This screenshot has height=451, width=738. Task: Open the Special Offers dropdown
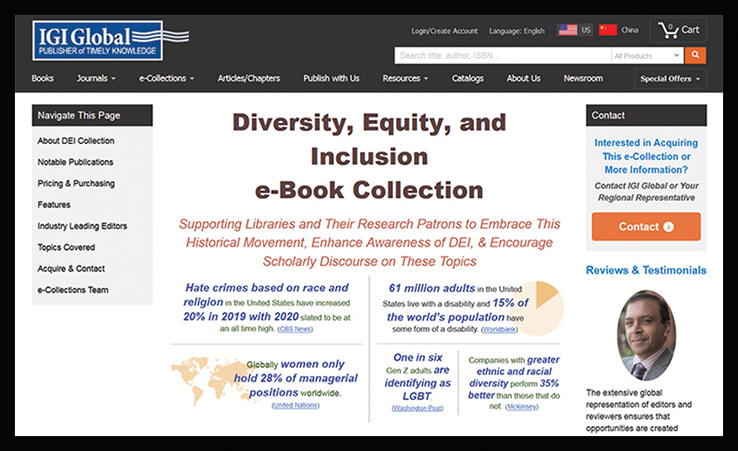(x=670, y=79)
